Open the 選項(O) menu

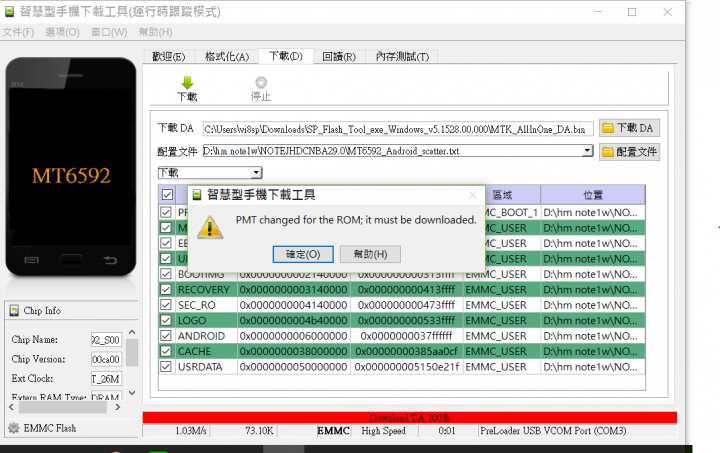tap(62, 32)
